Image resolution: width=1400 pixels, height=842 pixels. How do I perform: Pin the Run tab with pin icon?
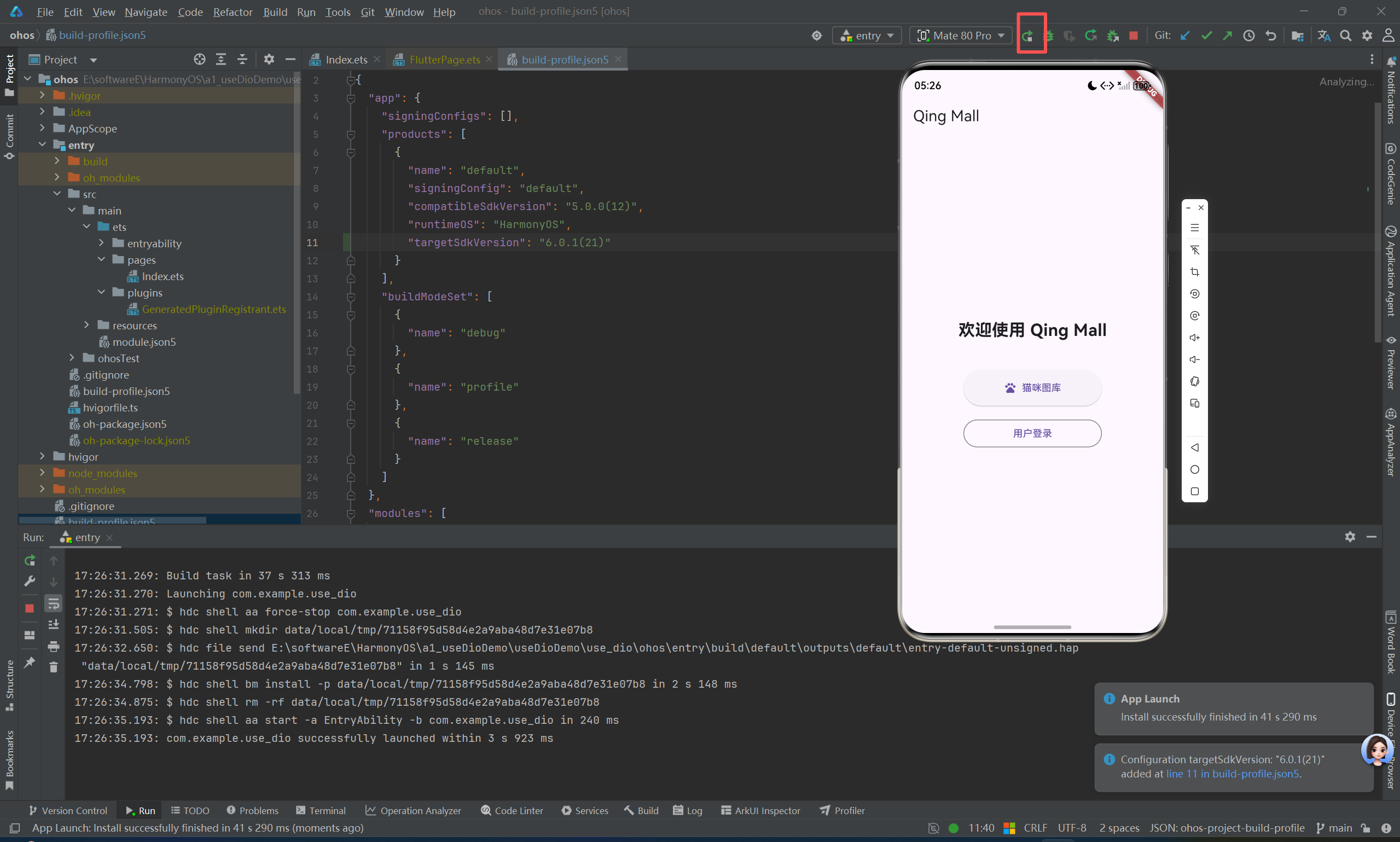(30, 661)
